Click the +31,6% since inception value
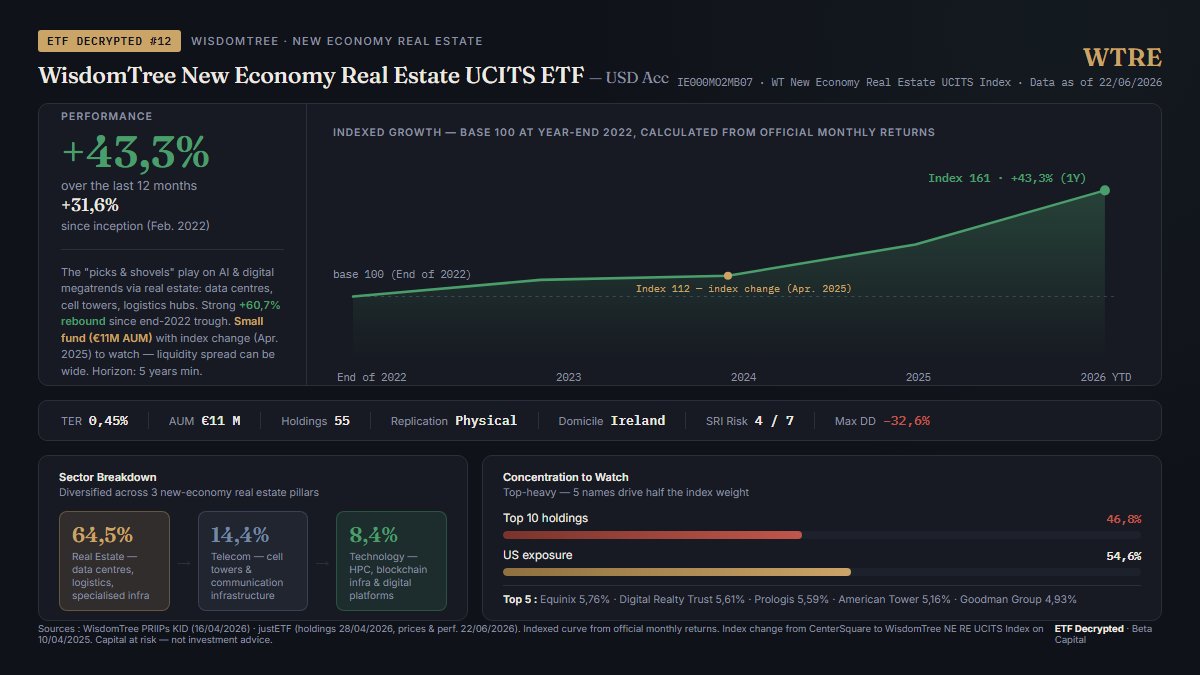Viewport: 1200px width, 675px height. (90, 205)
